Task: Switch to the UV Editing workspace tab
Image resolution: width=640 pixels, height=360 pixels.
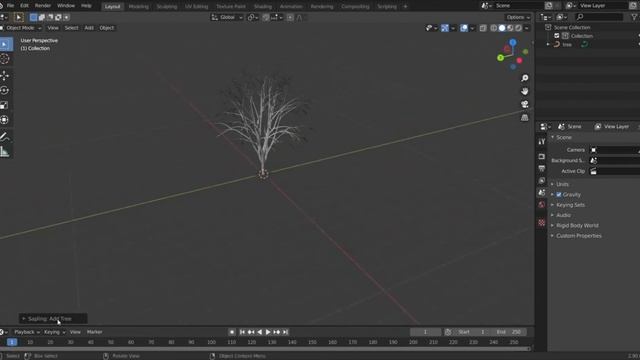Action: tap(196, 7)
